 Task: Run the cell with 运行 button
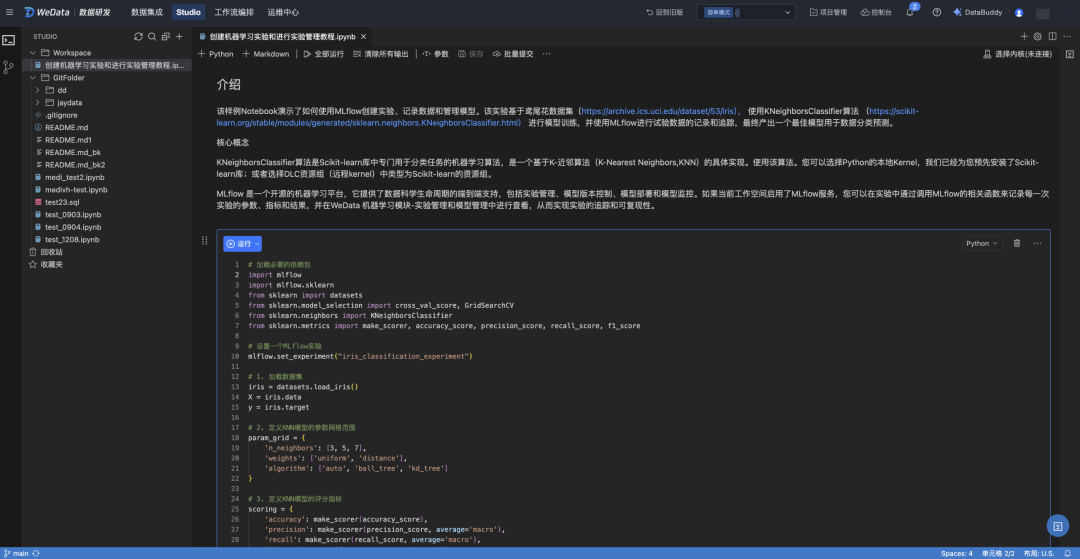(x=238, y=244)
